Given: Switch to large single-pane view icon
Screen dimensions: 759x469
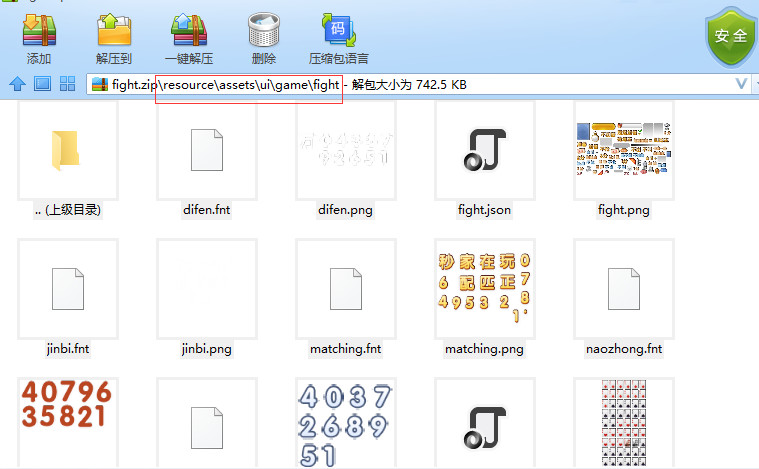Looking at the screenshot, I should 42,84.
